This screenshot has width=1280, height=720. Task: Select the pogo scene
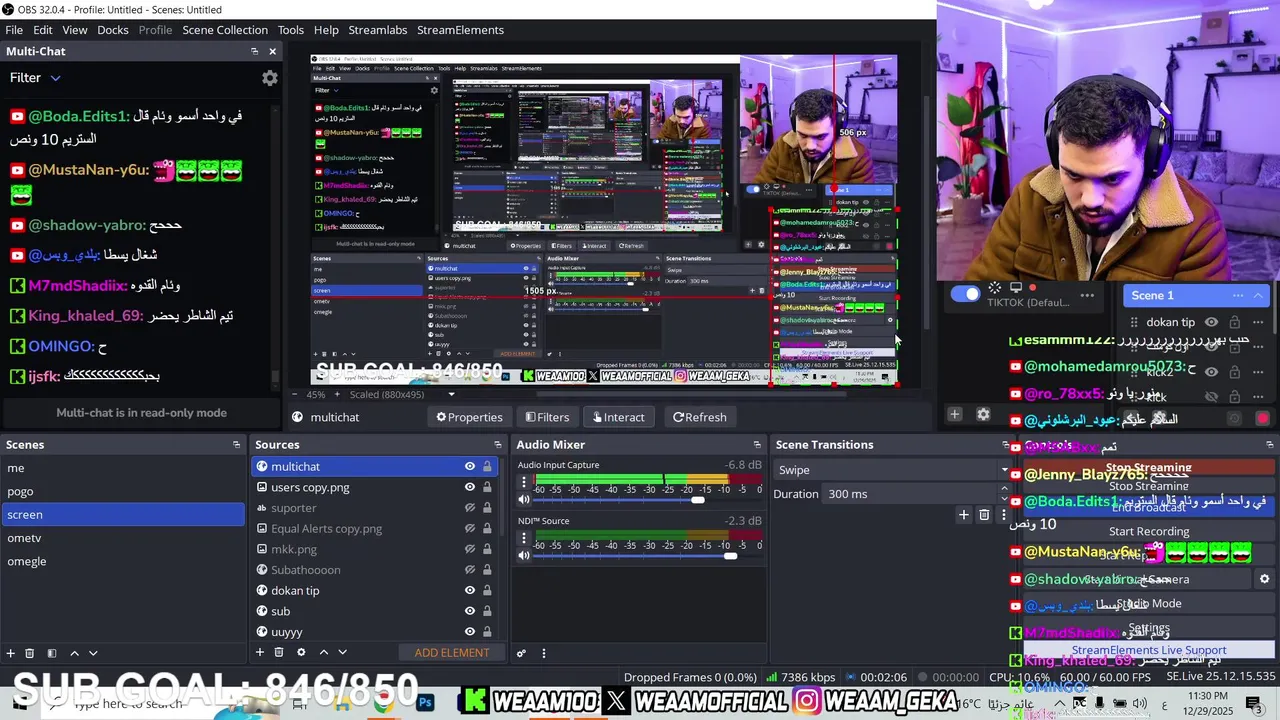coord(122,491)
